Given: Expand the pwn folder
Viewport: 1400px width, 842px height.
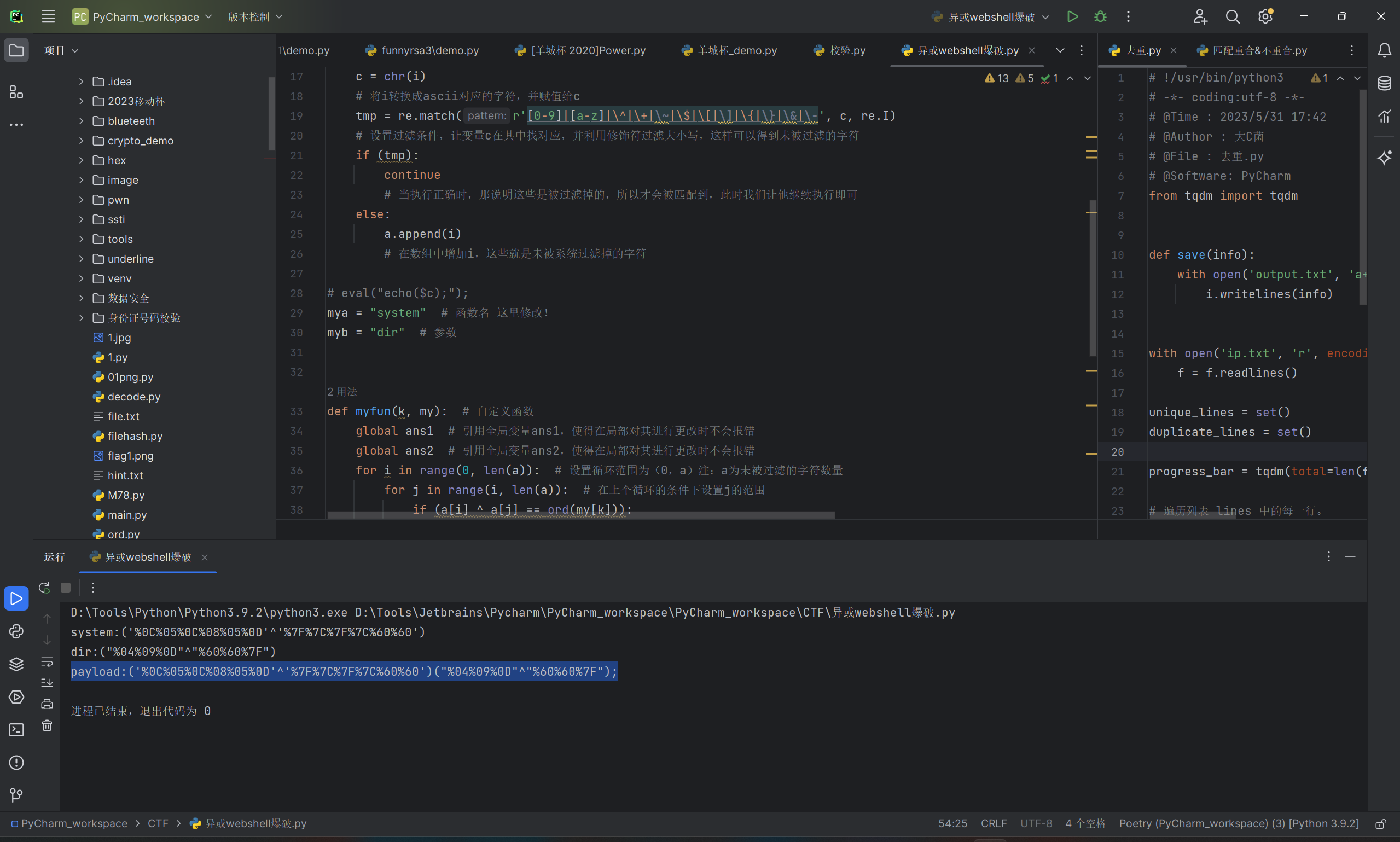Looking at the screenshot, I should point(81,200).
